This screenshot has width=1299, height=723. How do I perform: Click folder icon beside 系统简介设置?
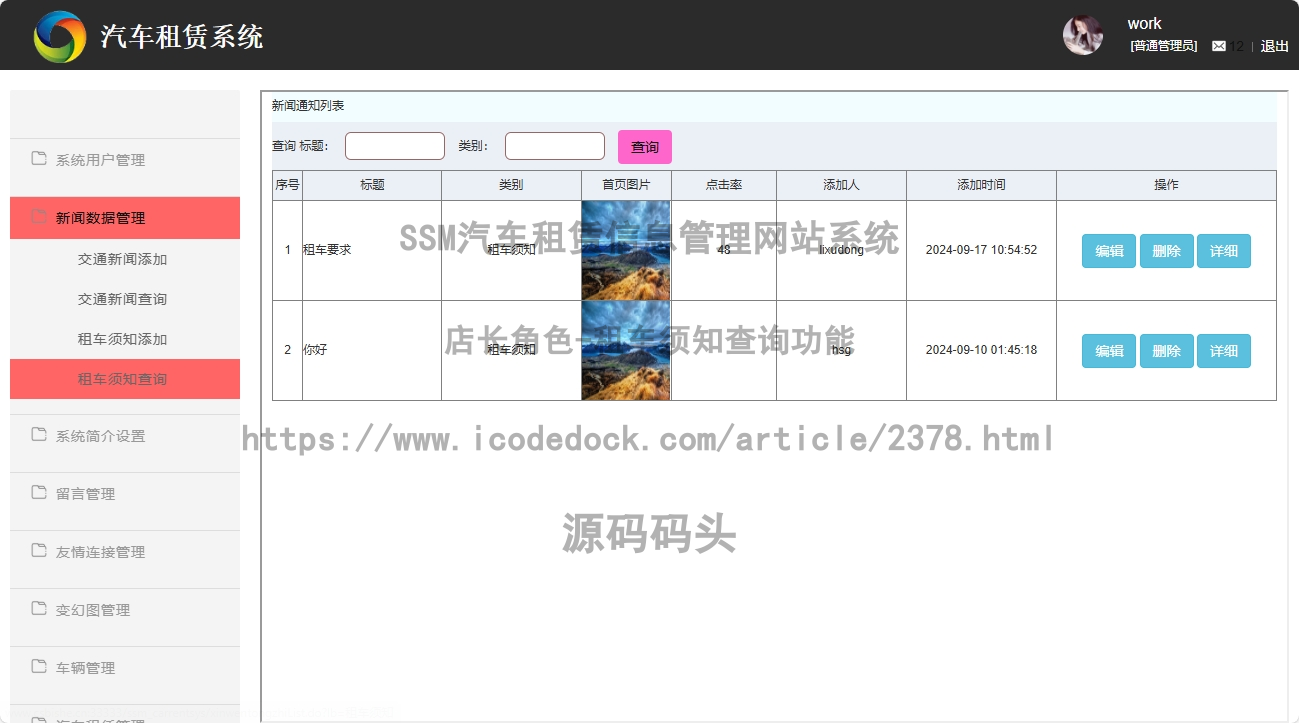[39, 434]
